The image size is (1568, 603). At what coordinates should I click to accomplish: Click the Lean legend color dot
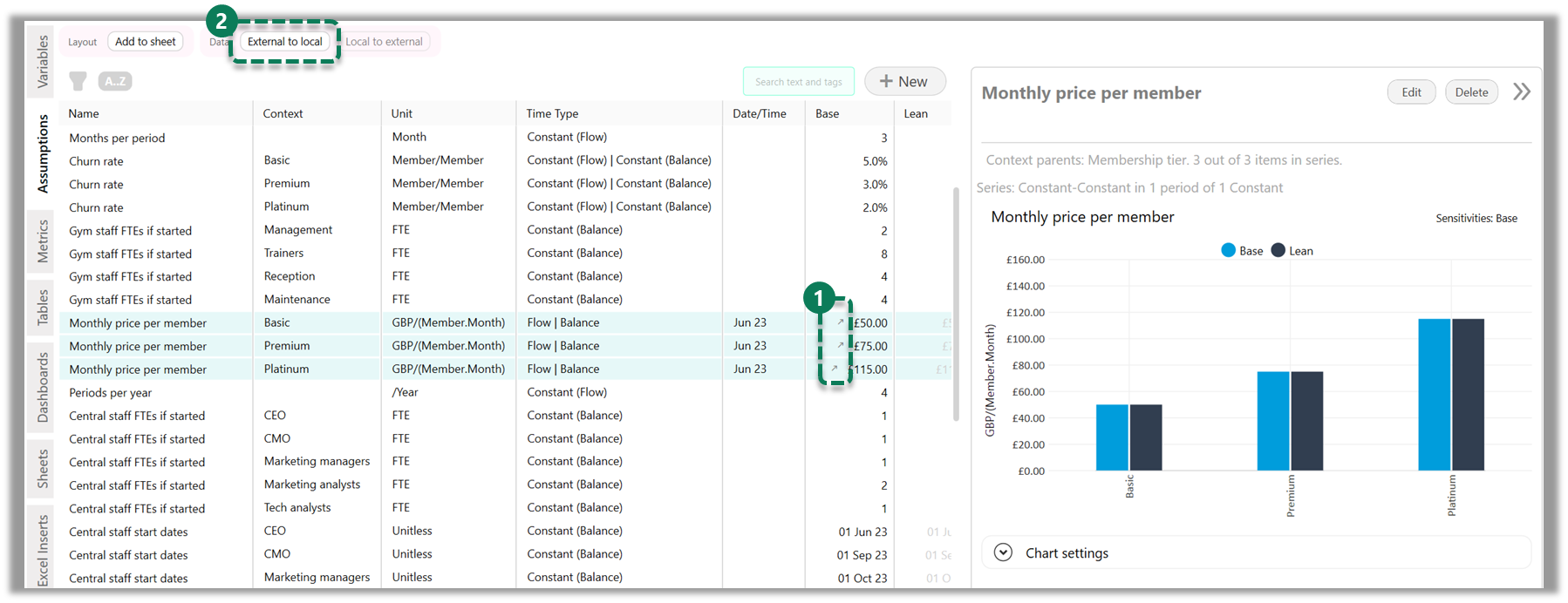pos(1278,250)
